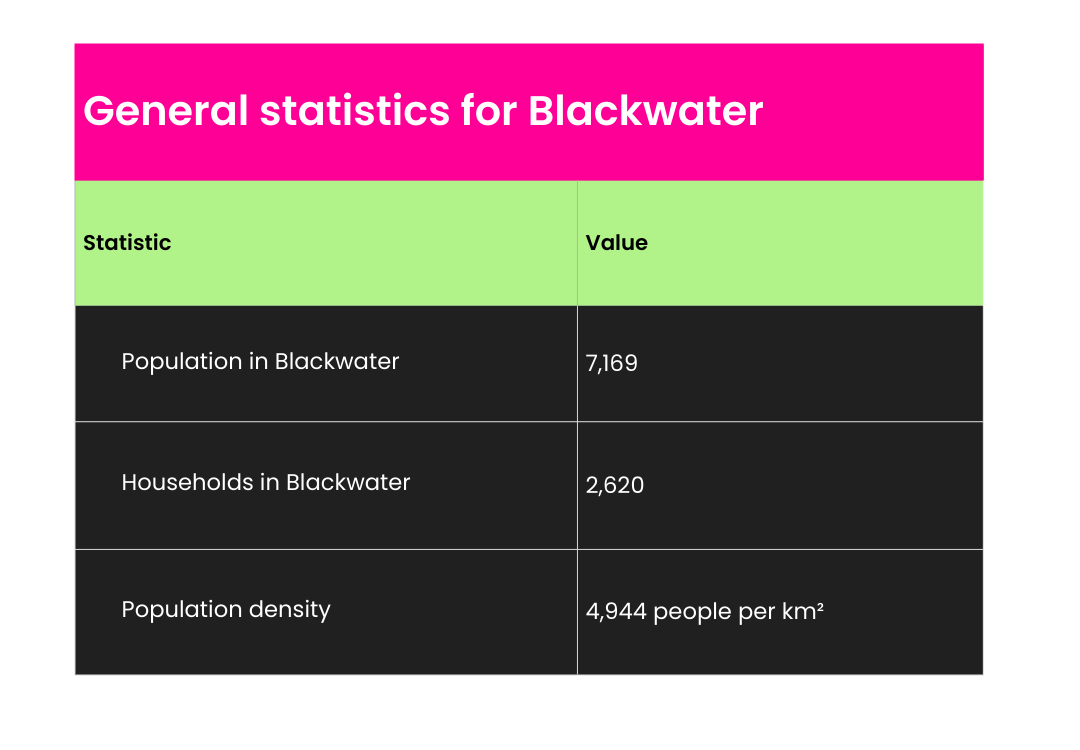Click "Blackwater" in the Households row
1080x750 pixels.
[x=348, y=482]
